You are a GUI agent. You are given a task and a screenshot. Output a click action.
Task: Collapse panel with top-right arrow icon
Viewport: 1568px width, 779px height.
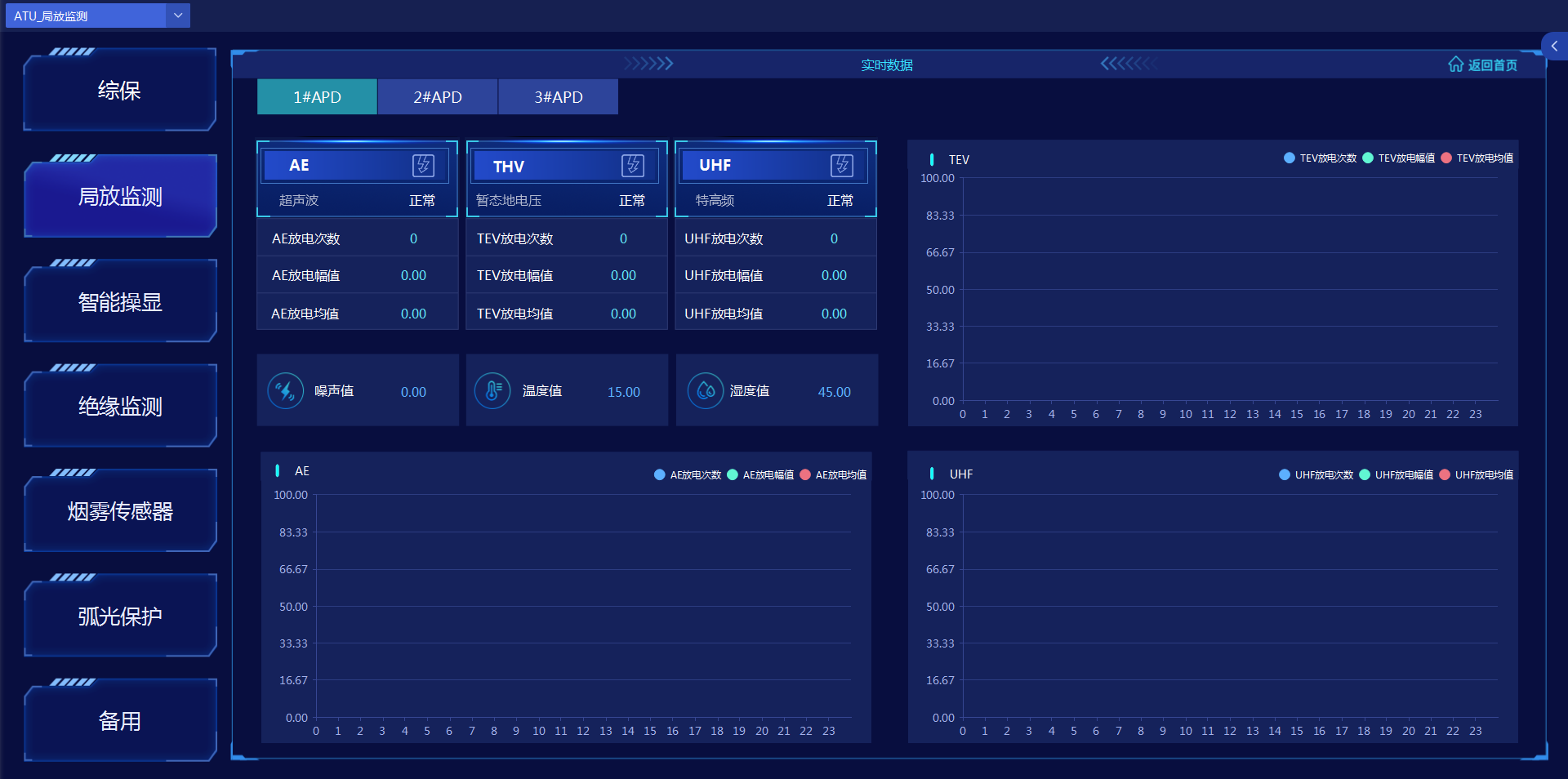pos(1554,47)
